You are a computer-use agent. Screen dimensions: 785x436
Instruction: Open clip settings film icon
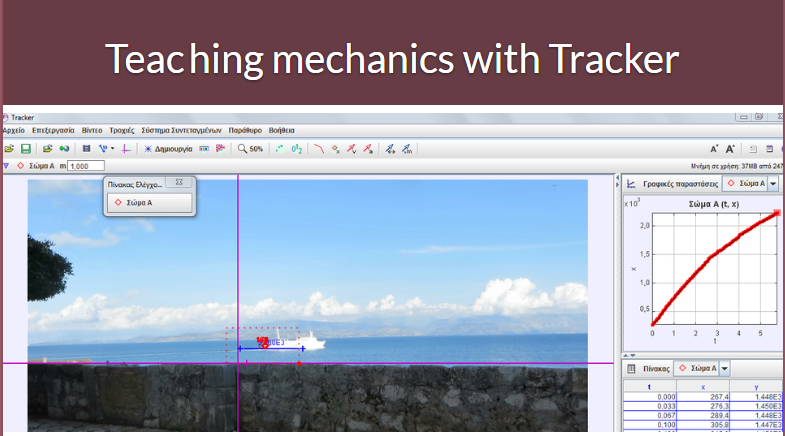click(x=86, y=148)
